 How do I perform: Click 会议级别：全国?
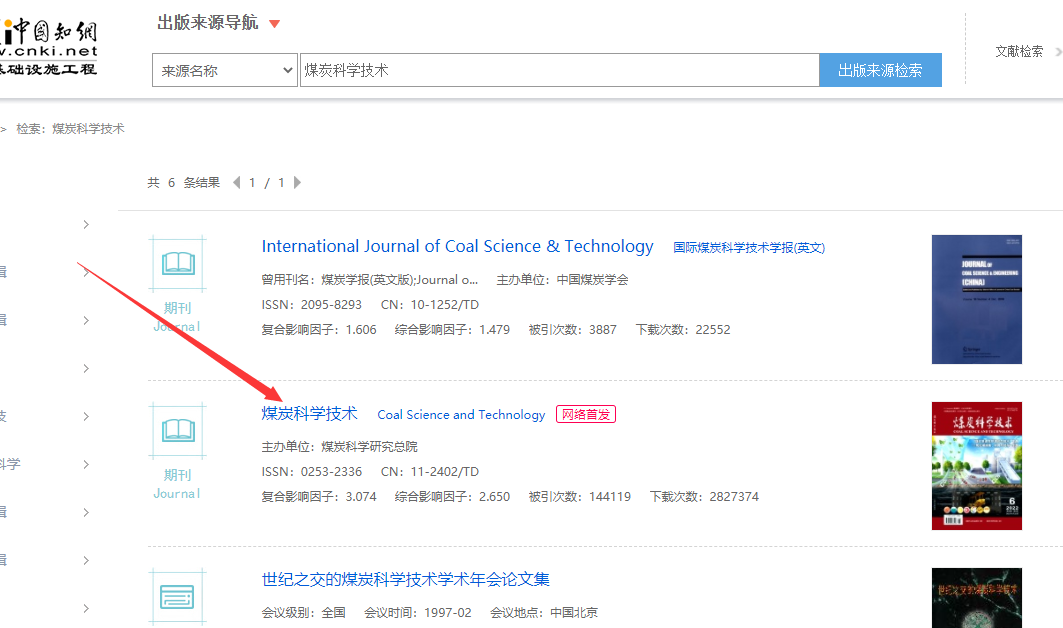[304, 612]
